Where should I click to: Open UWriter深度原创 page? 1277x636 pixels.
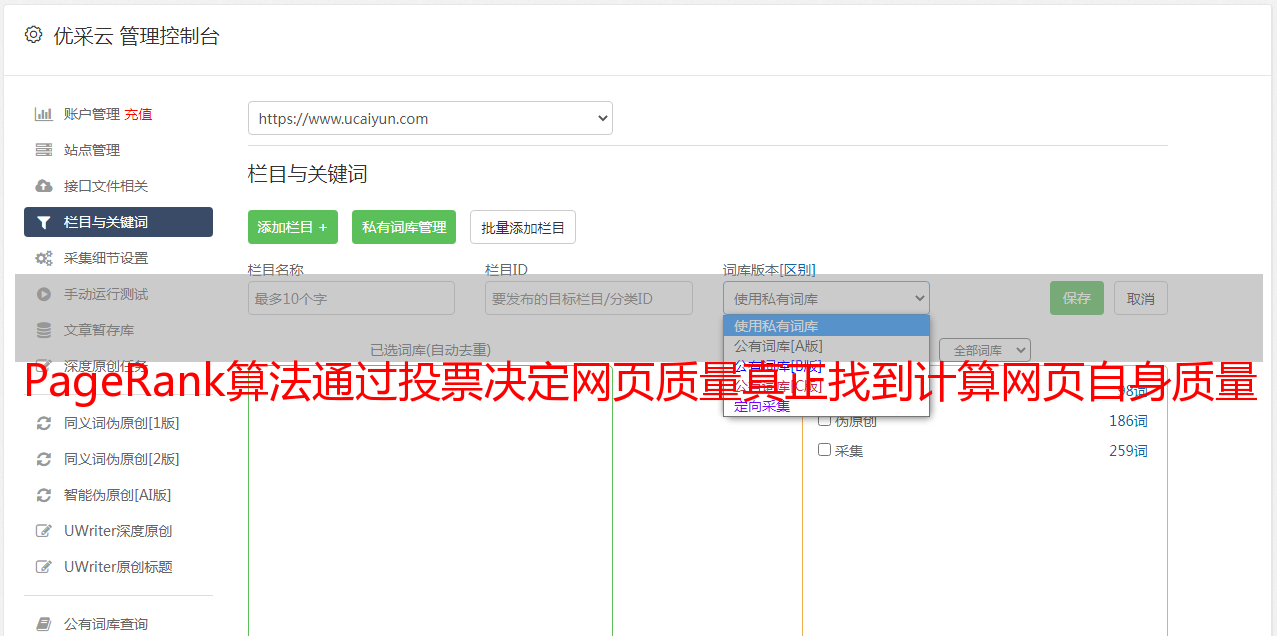pyautogui.click(x=118, y=531)
